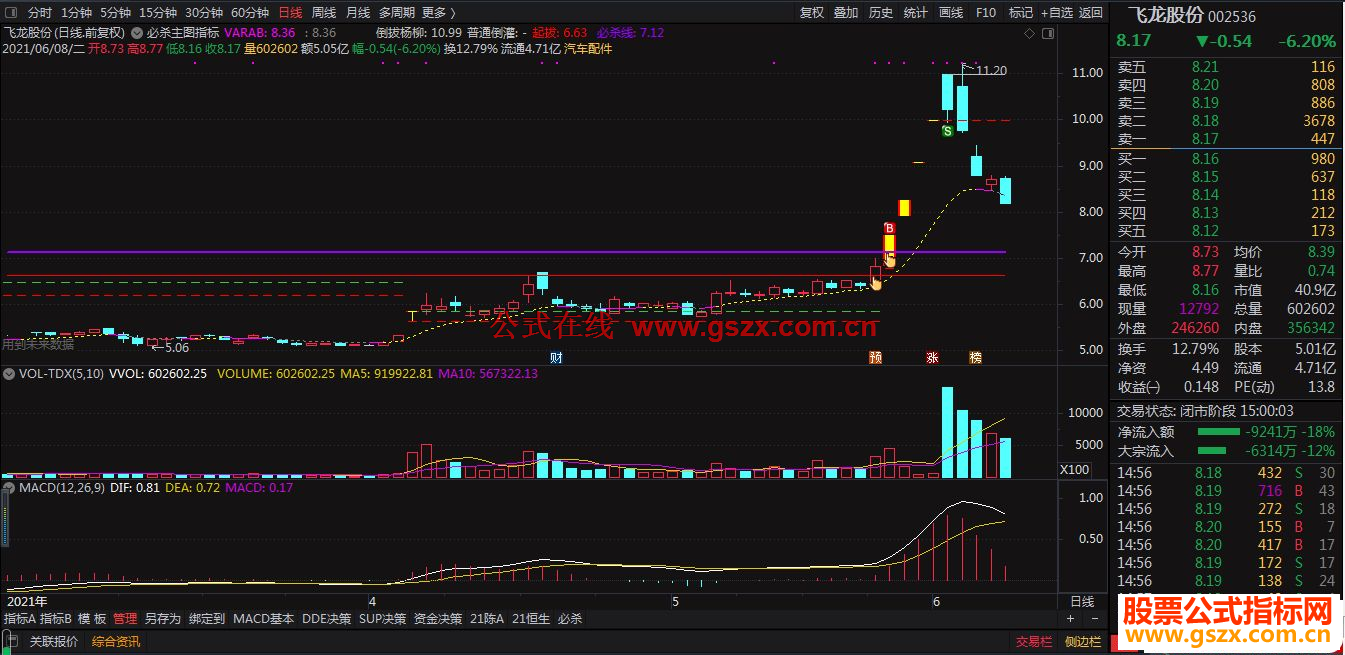Image resolution: width=1345 pixels, height=655 pixels.
Task: Collapse the MACD indicator panel arrow
Action: pyautogui.click(x=9, y=487)
